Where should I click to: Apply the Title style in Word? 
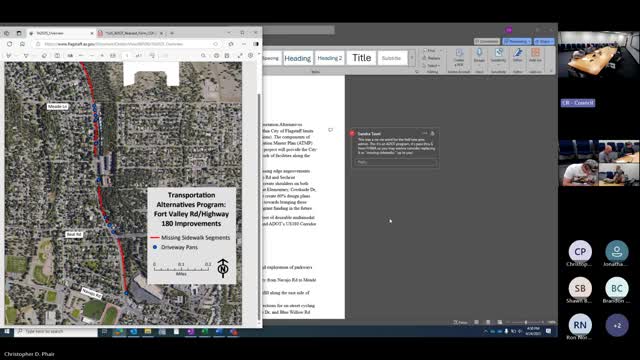(362, 58)
